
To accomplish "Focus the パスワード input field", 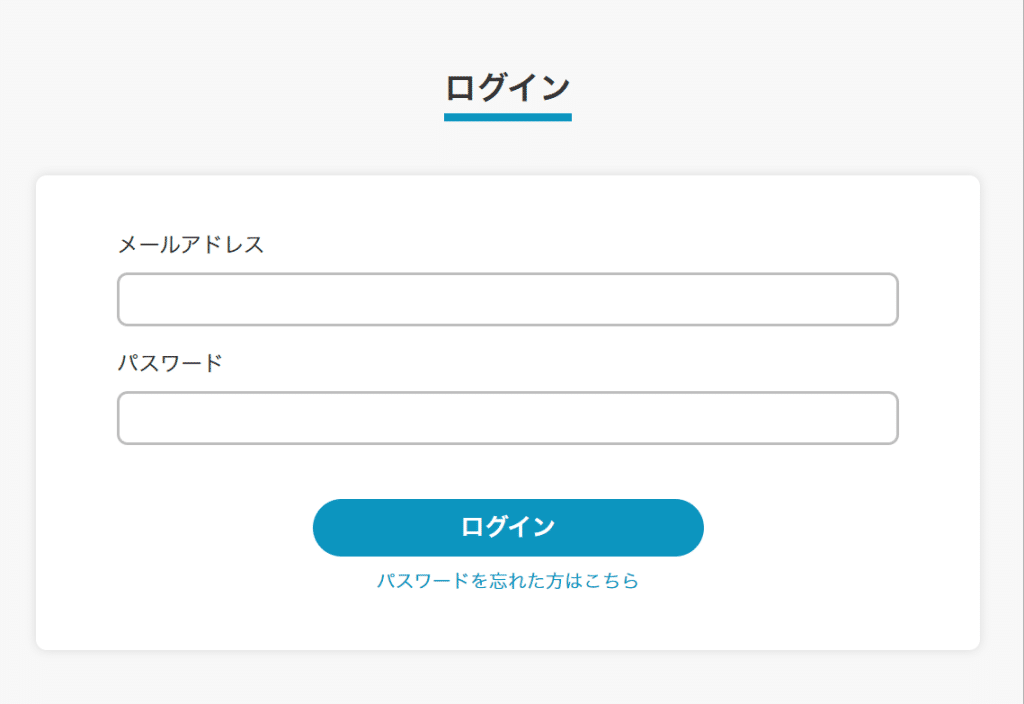I will (x=507, y=418).
